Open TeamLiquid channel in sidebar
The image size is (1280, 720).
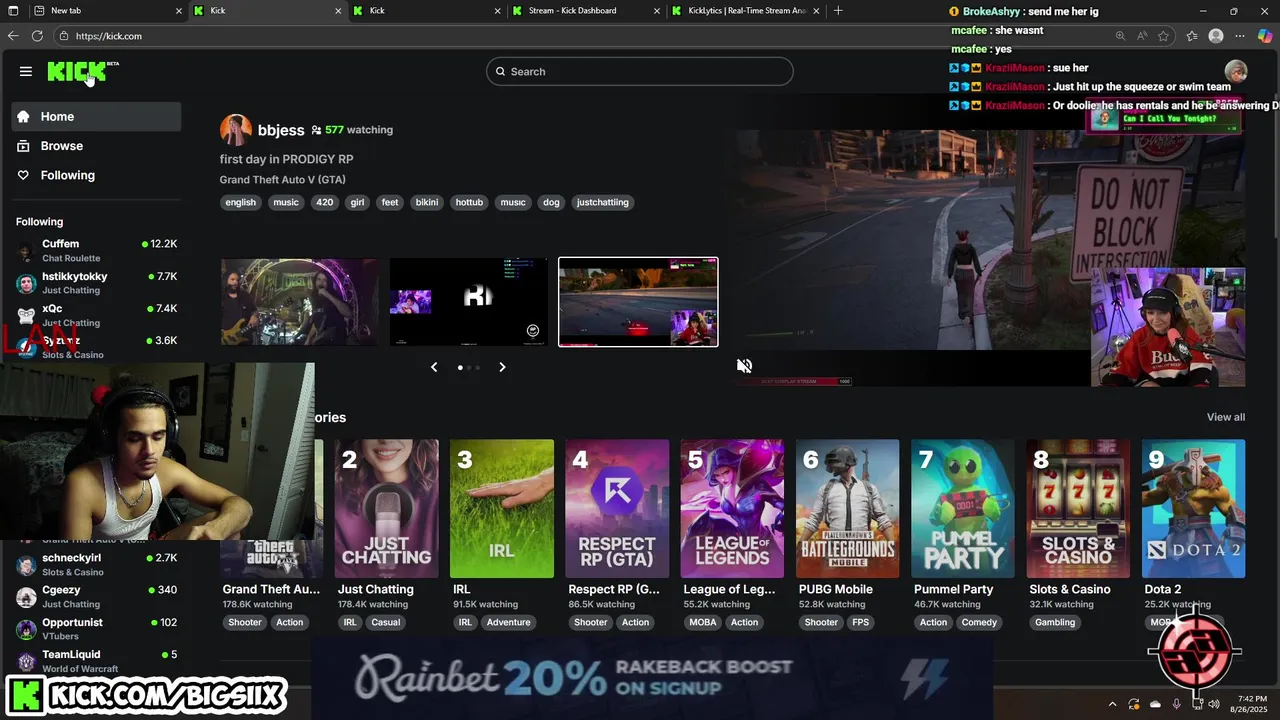tap(96, 661)
